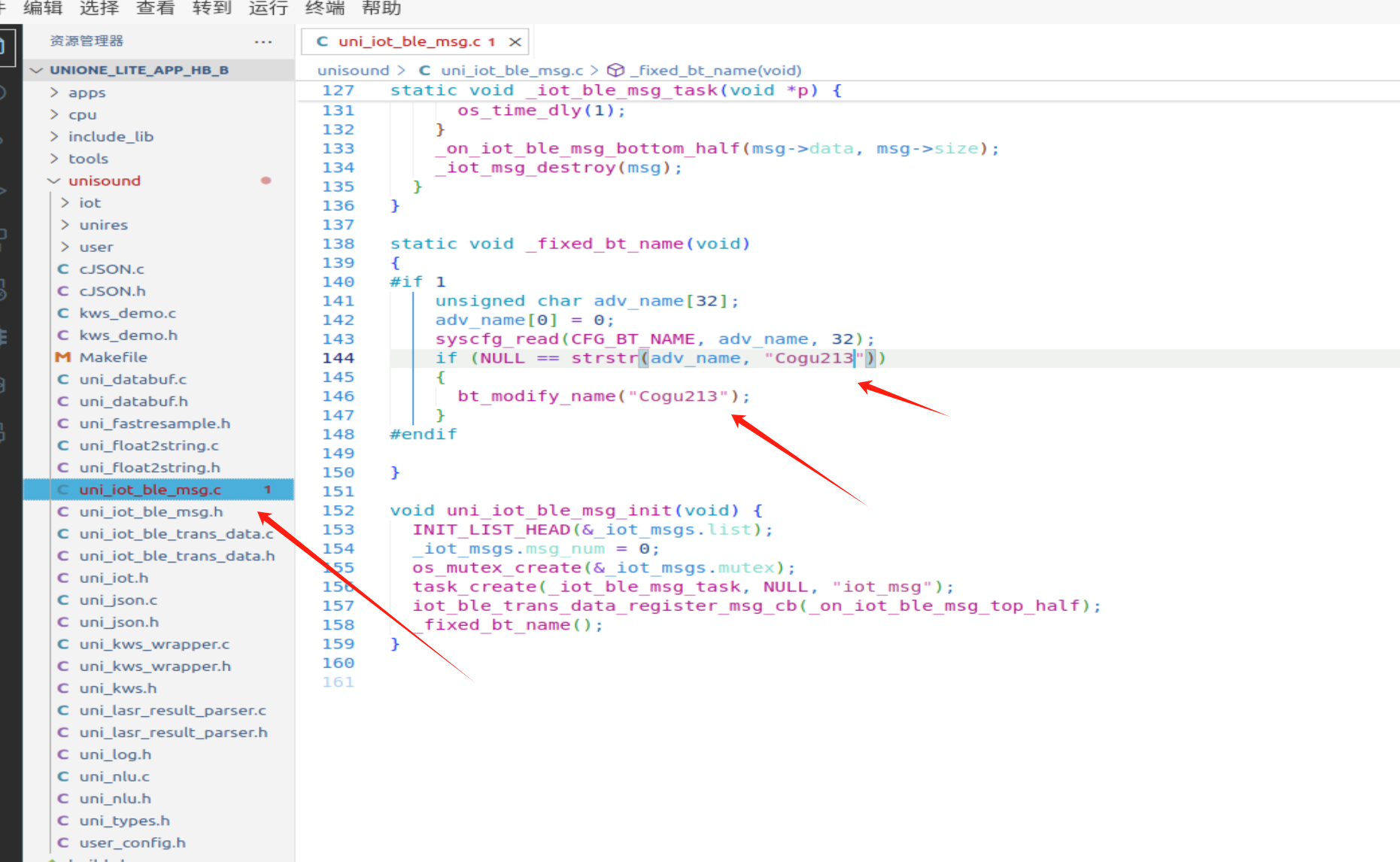Click the C icon beside uni_types.h

click(x=63, y=821)
